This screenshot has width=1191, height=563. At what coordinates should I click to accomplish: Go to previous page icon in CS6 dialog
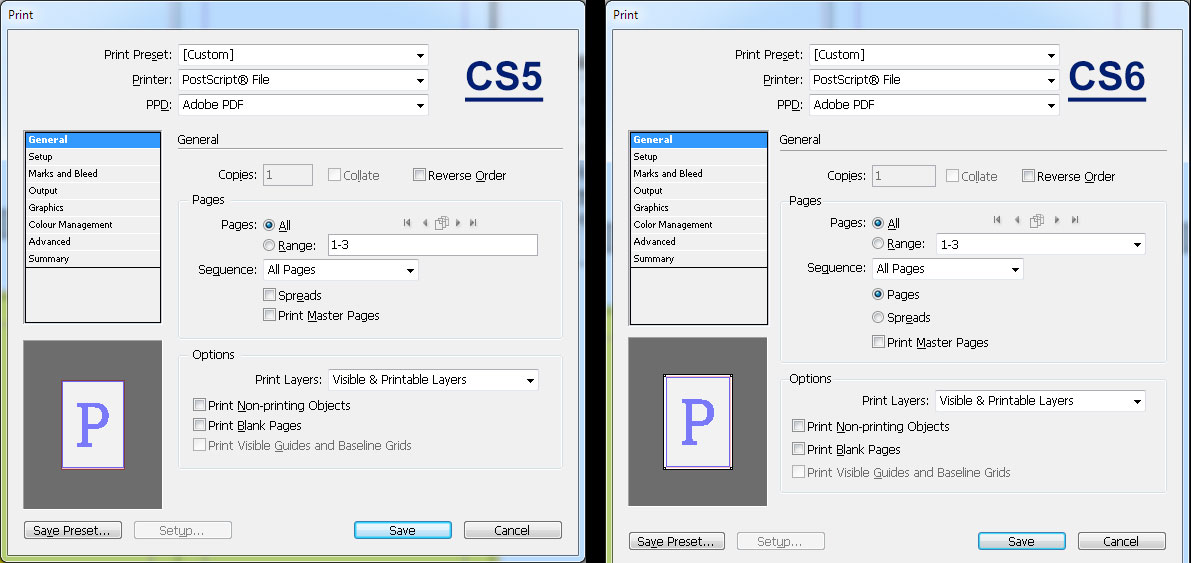pos(1017,220)
